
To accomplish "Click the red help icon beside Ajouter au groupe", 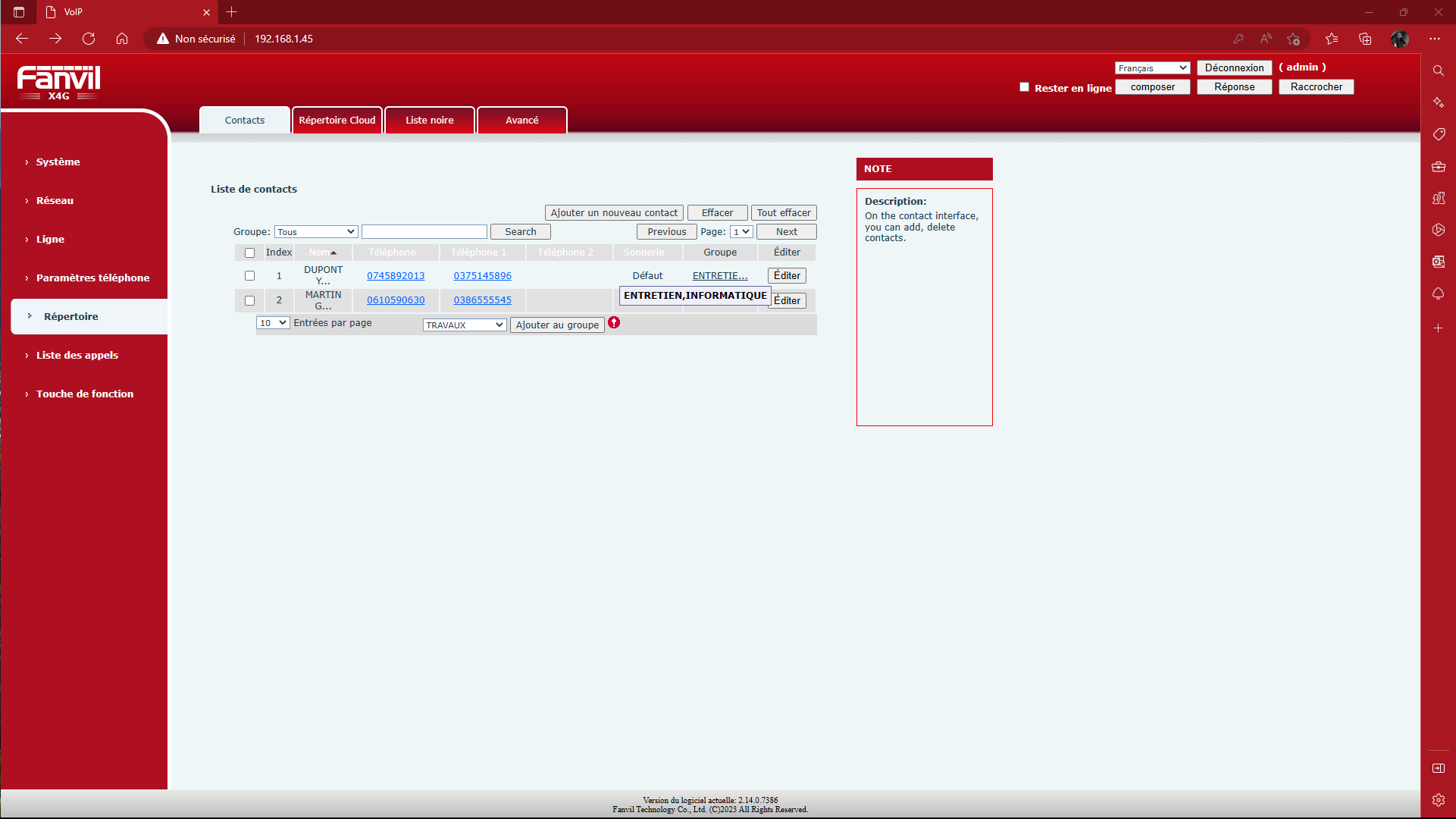I will pyautogui.click(x=614, y=323).
